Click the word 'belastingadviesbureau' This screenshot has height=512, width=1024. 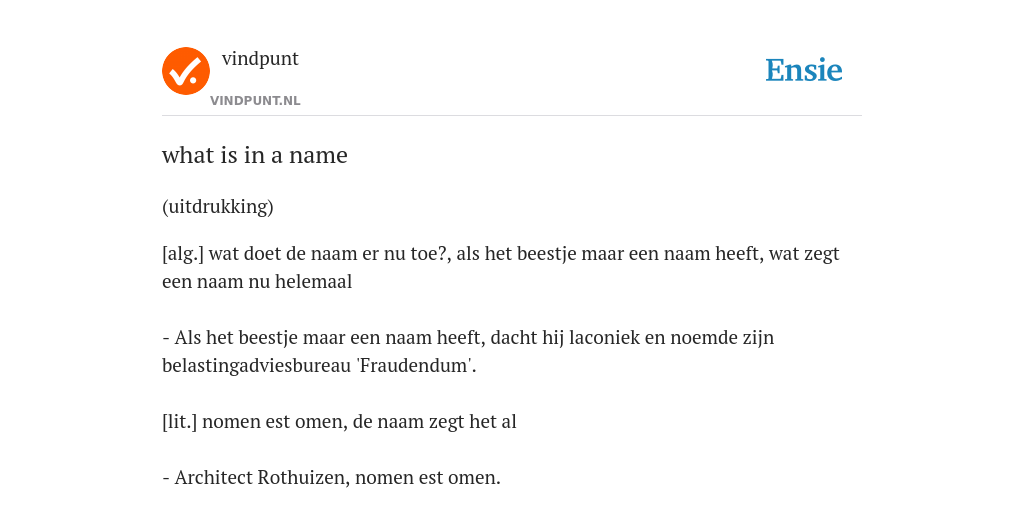[257, 366]
